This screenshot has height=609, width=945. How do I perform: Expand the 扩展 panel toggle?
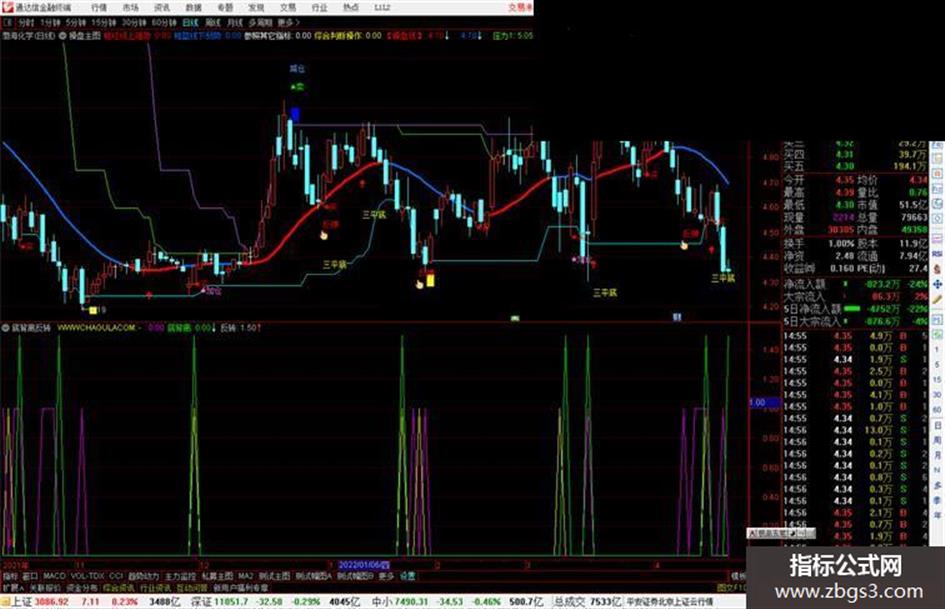13,587
